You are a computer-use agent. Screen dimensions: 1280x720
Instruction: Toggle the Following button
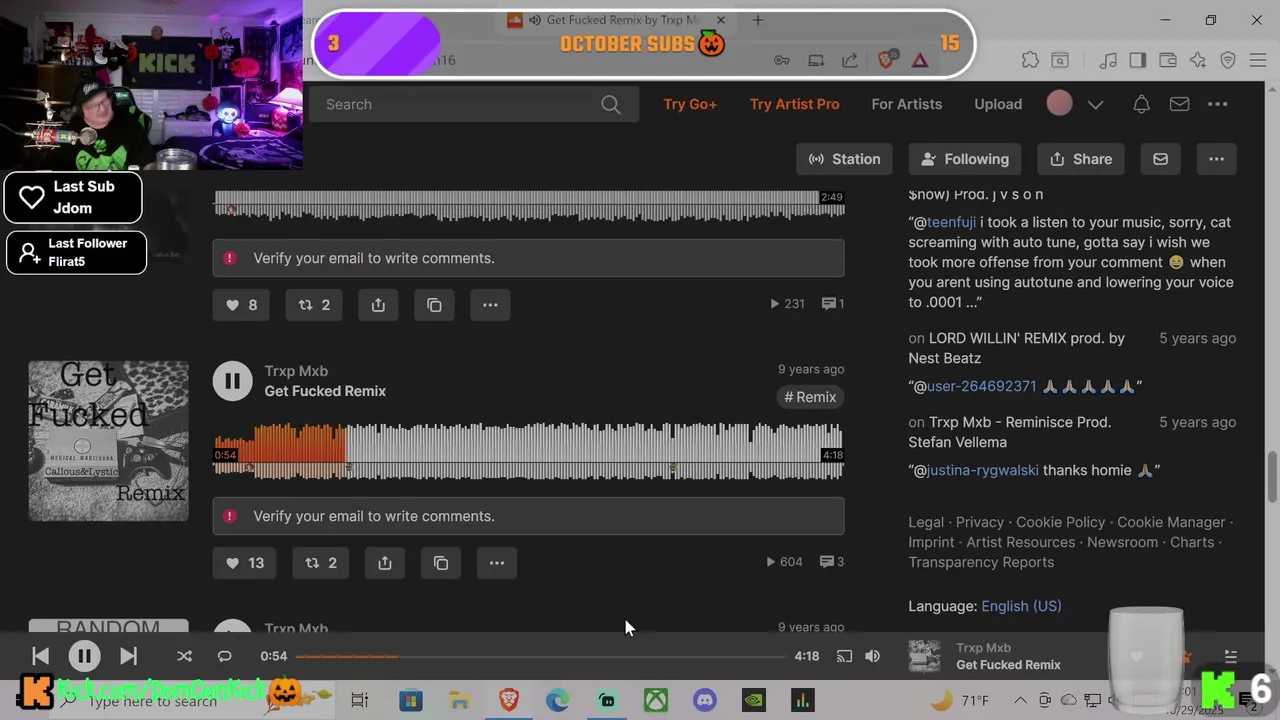(965, 159)
